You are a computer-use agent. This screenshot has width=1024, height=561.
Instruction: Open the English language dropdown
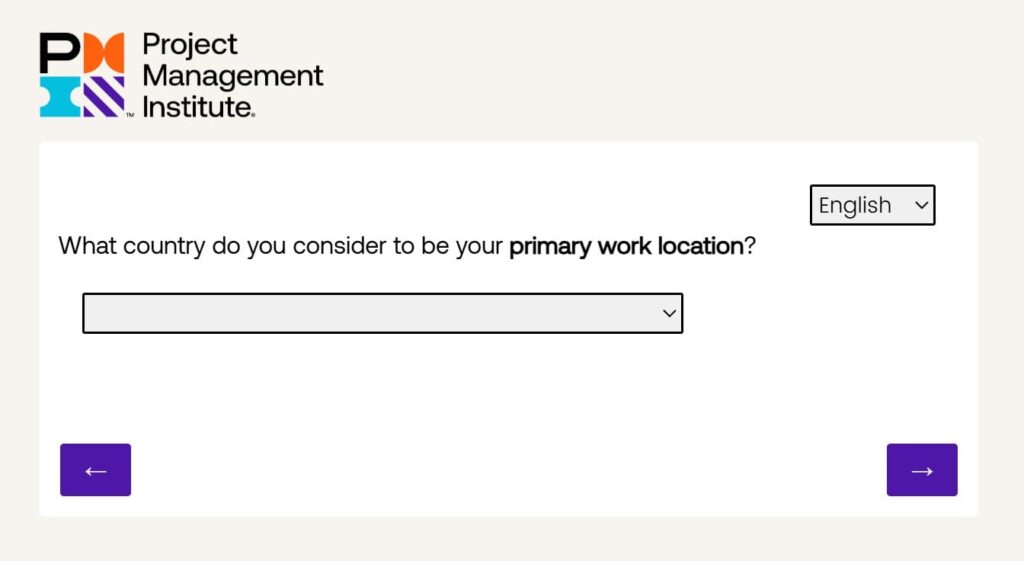872,205
